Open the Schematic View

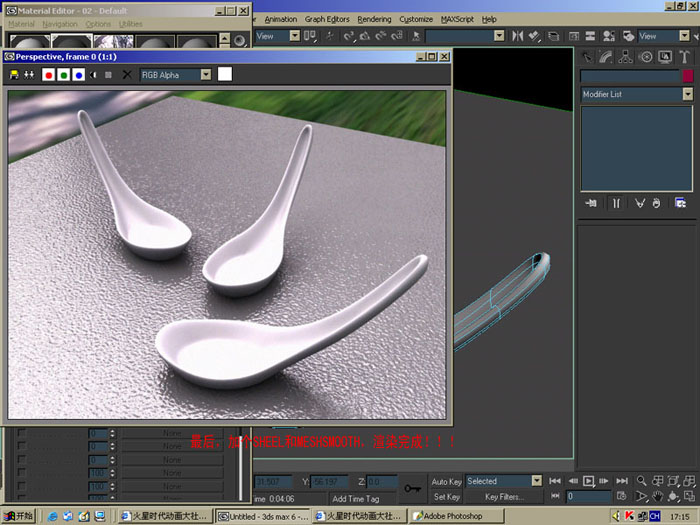coord(590,36)
